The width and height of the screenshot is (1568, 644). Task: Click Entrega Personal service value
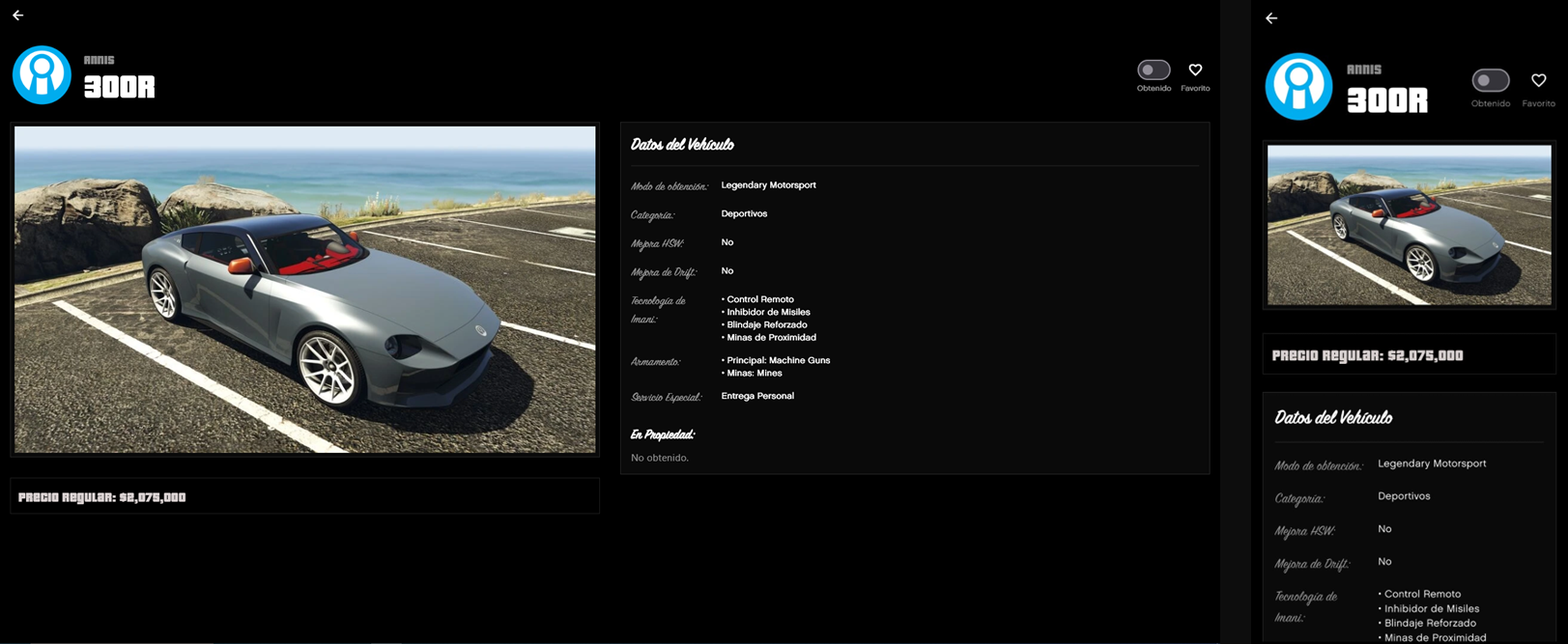pyautogui.click(x=757, y=396)
